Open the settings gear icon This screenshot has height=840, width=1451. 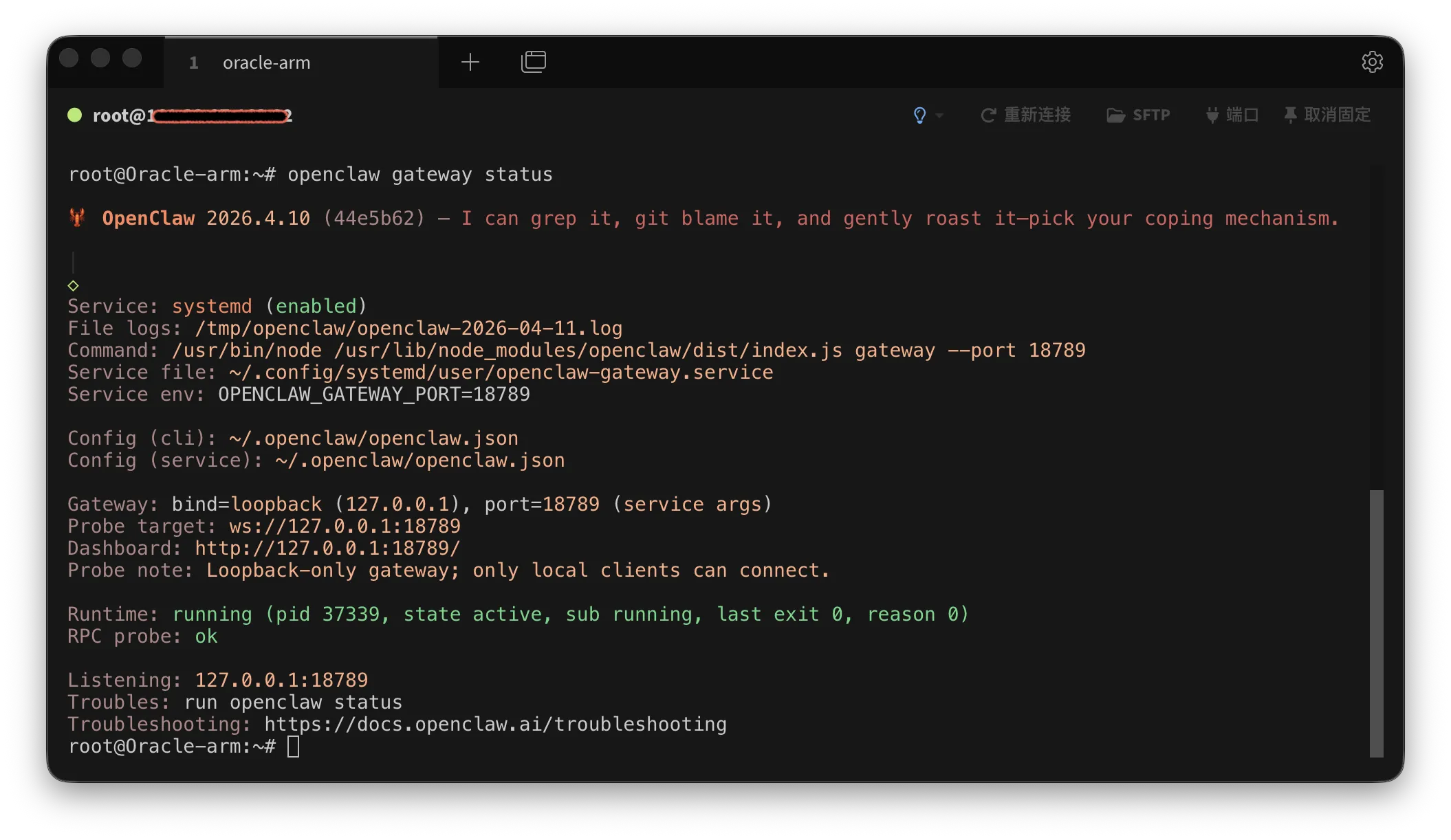1372,62
